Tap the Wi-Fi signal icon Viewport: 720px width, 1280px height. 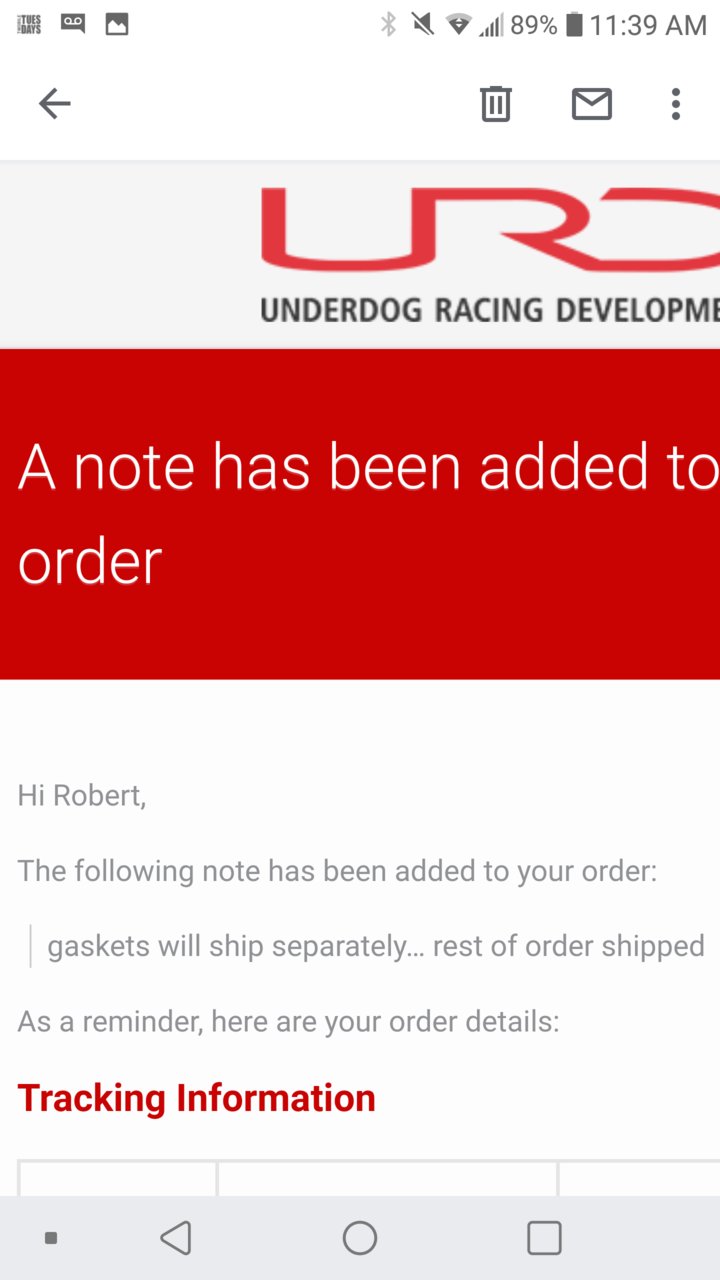[458, 25]
